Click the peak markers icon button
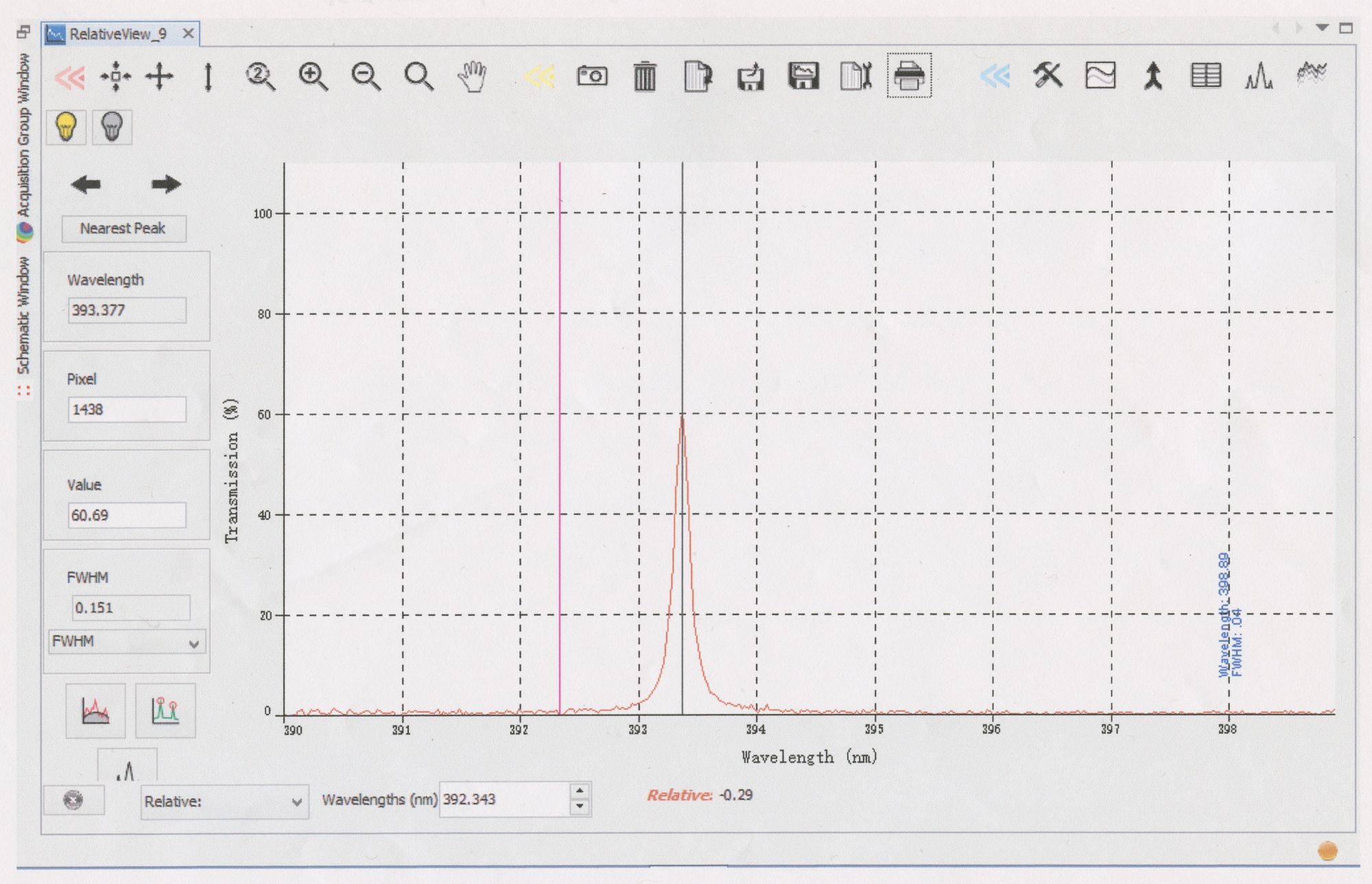This screenshot has width=1372, height=884. [x=165, y=710]
